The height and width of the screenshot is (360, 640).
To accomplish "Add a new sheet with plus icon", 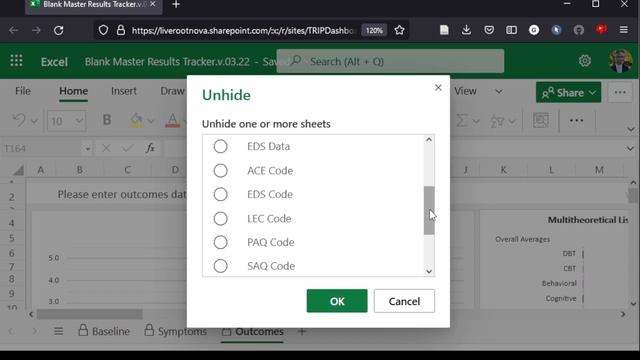I will [x=302, y=331].
